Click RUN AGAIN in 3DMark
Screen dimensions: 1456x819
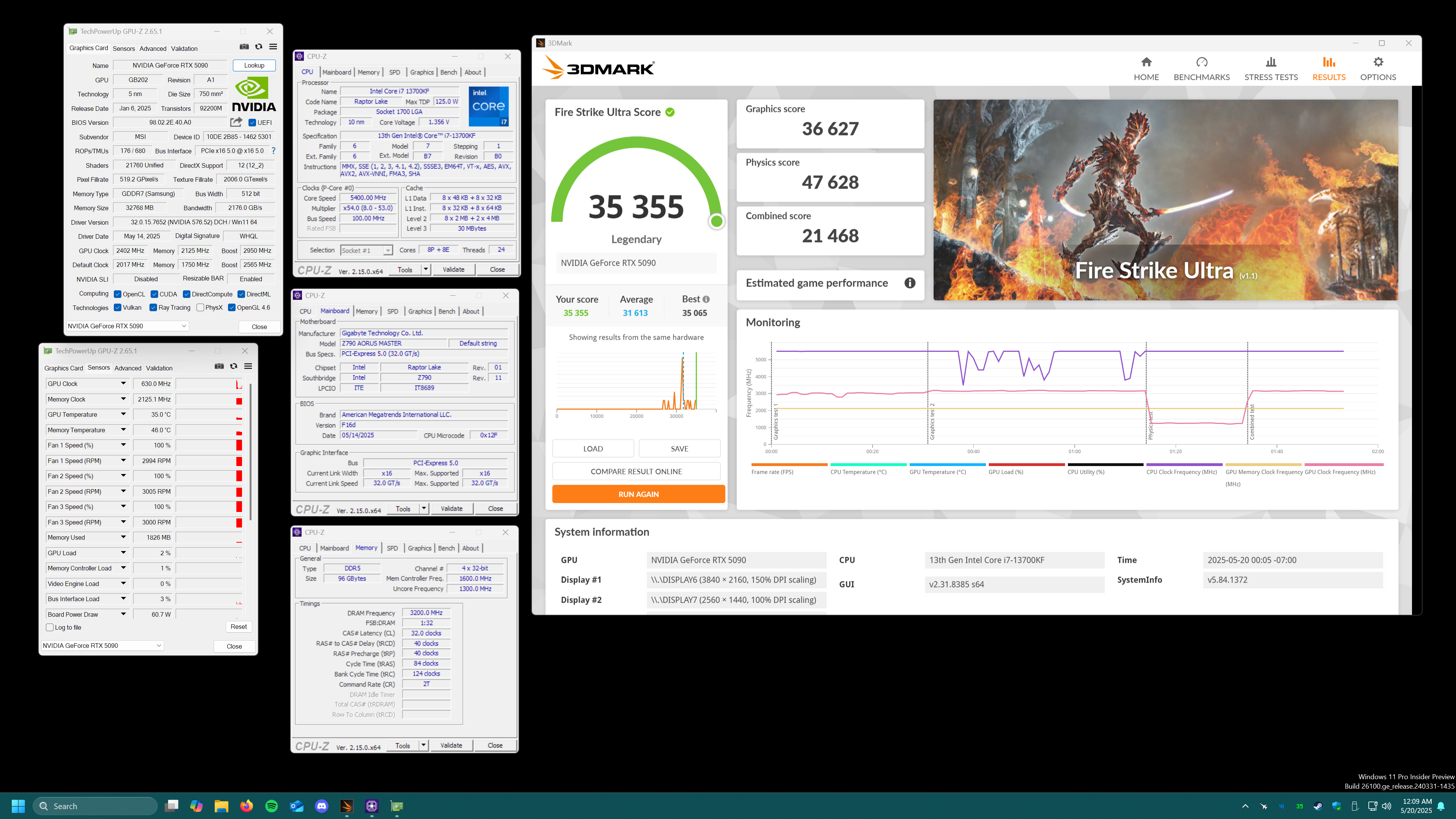638,494
